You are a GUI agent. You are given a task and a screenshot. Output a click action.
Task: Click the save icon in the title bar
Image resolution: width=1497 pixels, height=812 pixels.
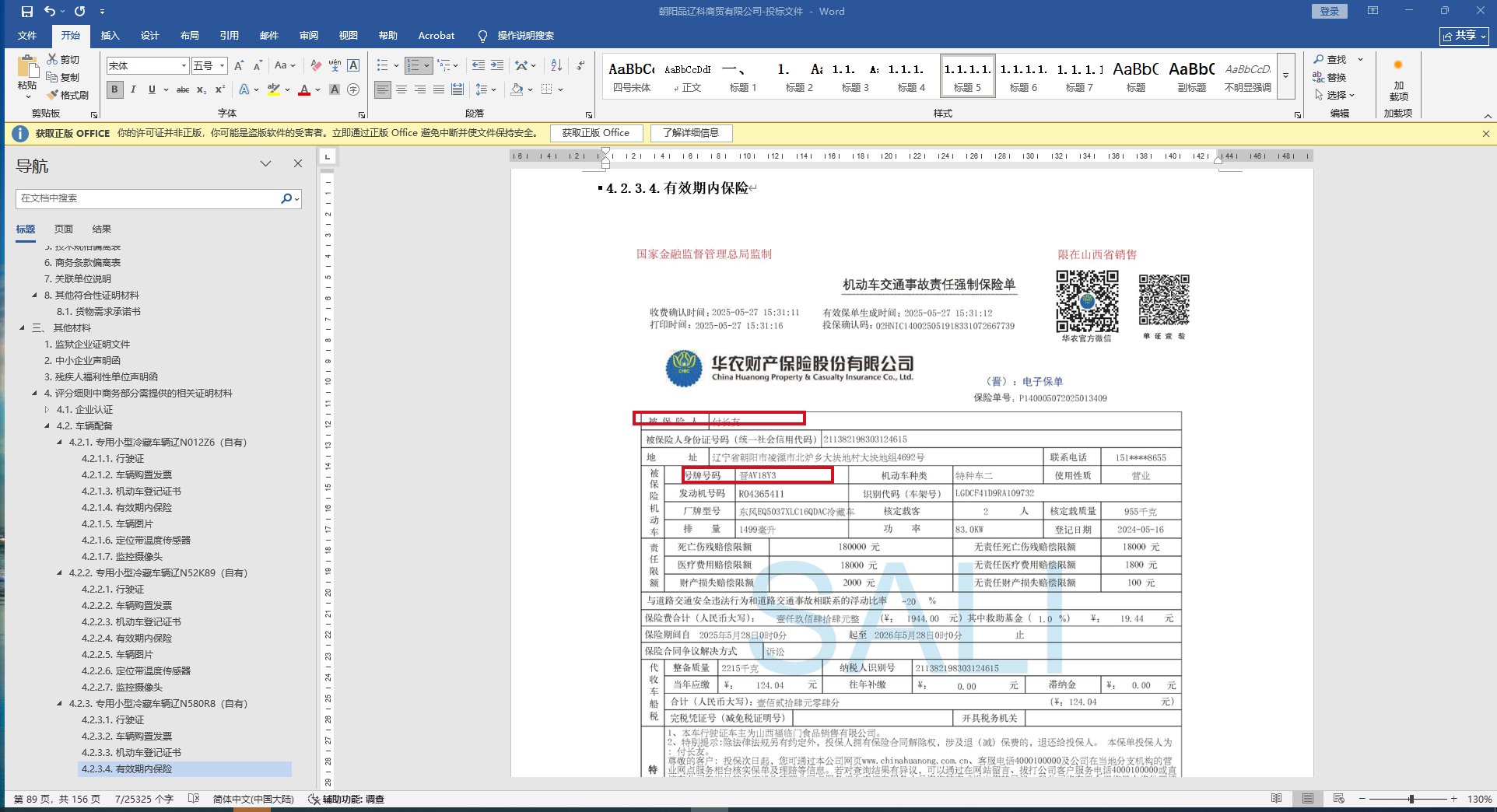[x=27, y=11]
